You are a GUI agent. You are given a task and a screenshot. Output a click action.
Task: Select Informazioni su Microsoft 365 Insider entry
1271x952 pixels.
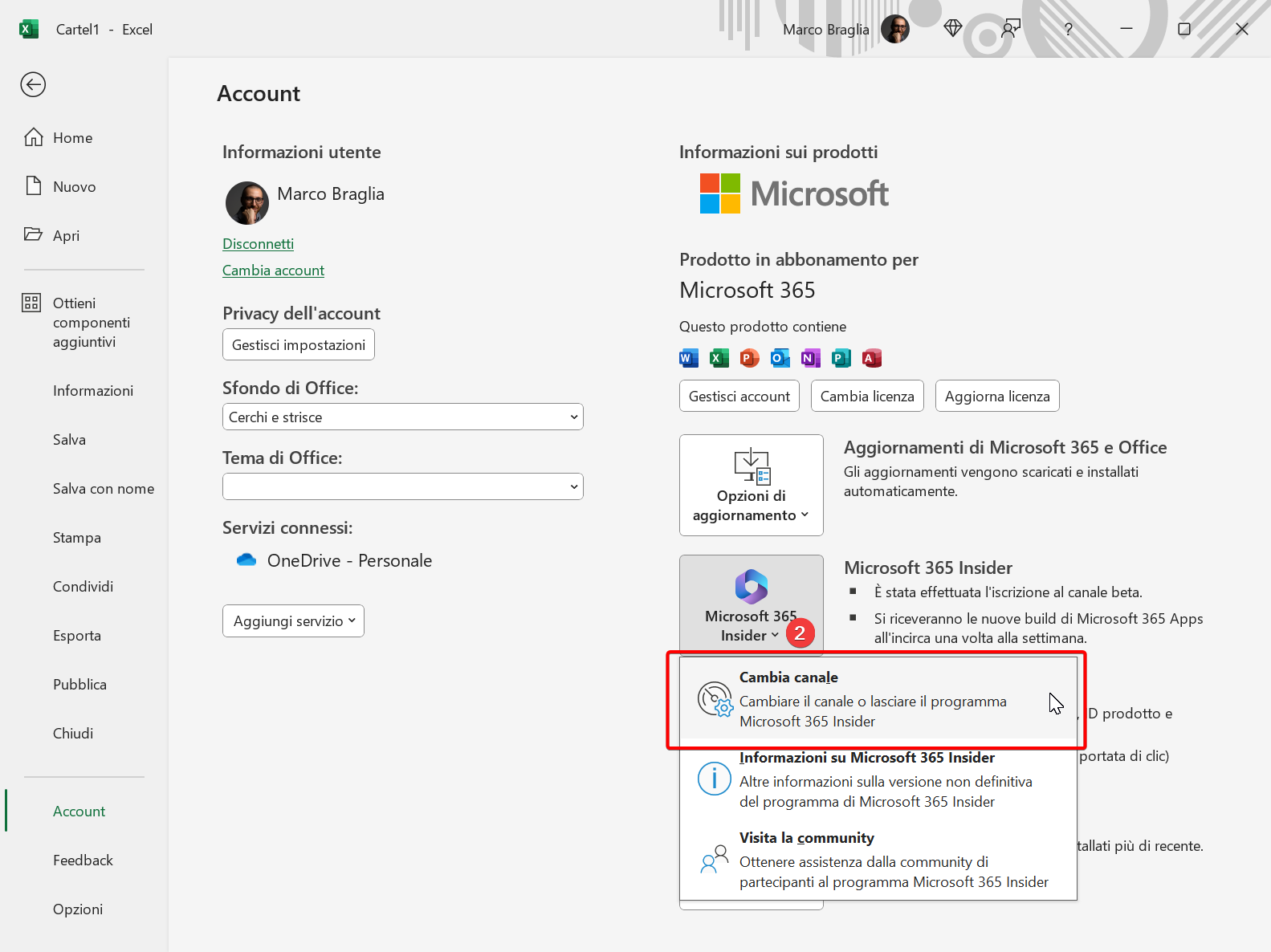tap(878, 779)
